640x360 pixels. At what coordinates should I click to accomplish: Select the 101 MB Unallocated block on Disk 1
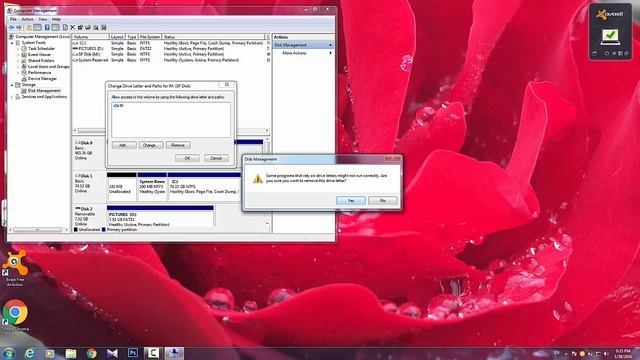tap(122, 187)
